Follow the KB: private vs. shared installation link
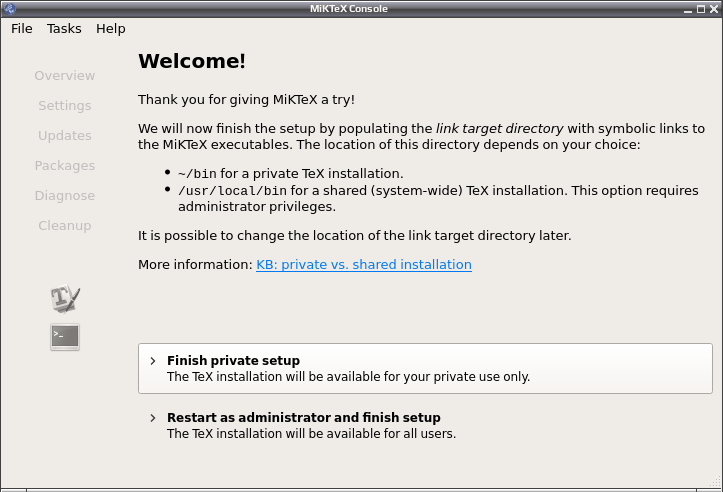The width and height of the screenshot is (723, 492). click(364, 265)
